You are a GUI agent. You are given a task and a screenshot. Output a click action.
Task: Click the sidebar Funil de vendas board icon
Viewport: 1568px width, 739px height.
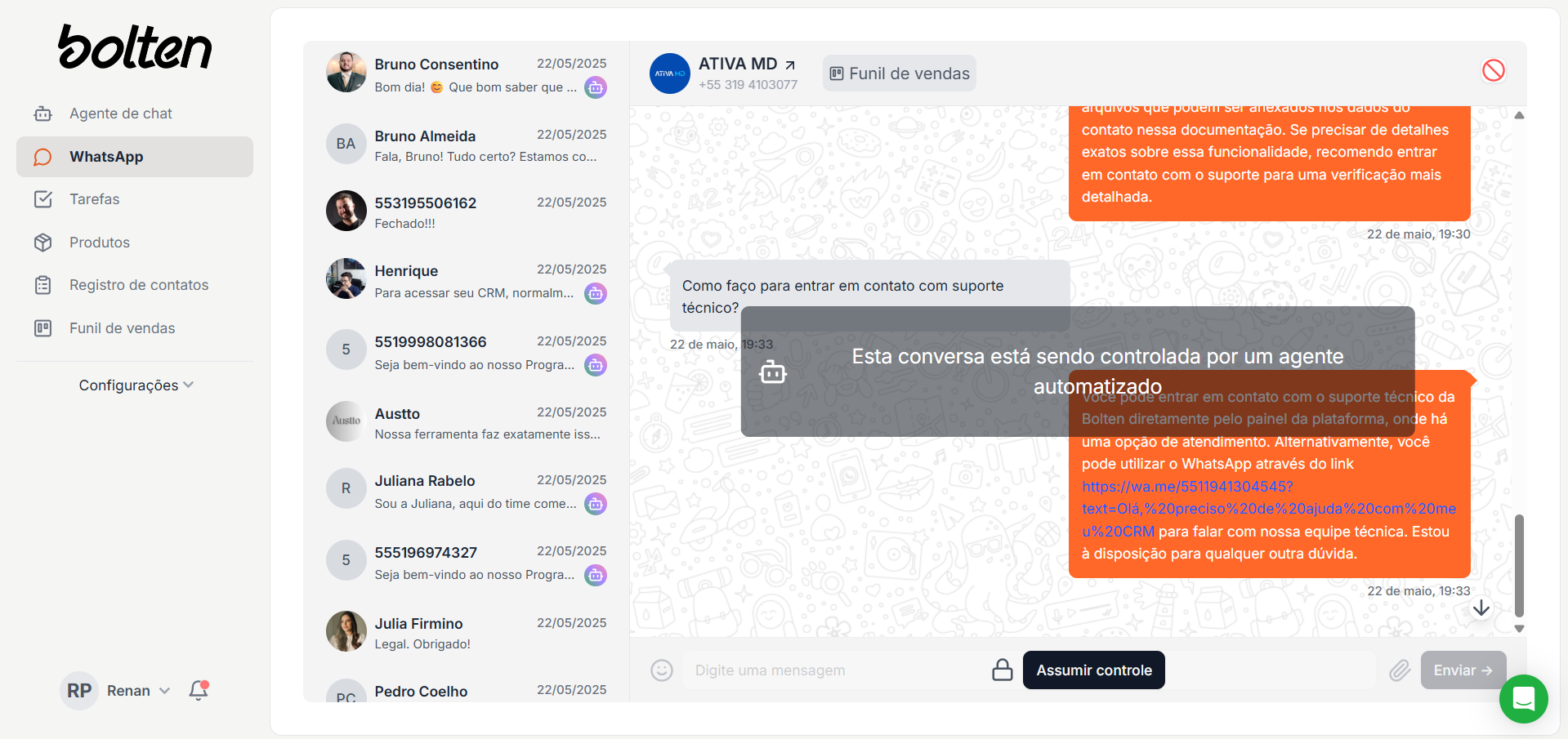42,328
